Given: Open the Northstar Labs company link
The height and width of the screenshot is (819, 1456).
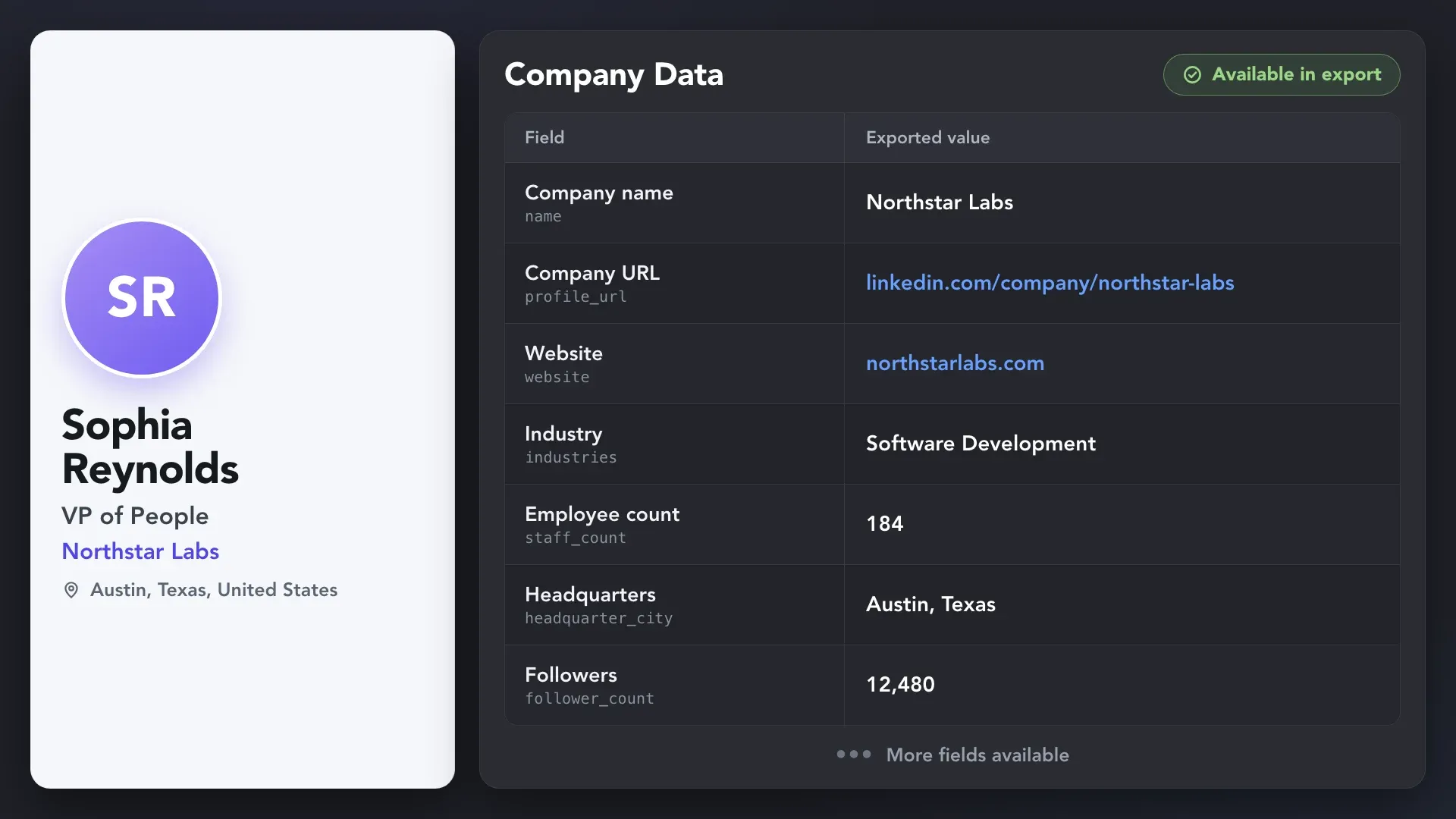Looking at the screenshot, I should (140, 551).
